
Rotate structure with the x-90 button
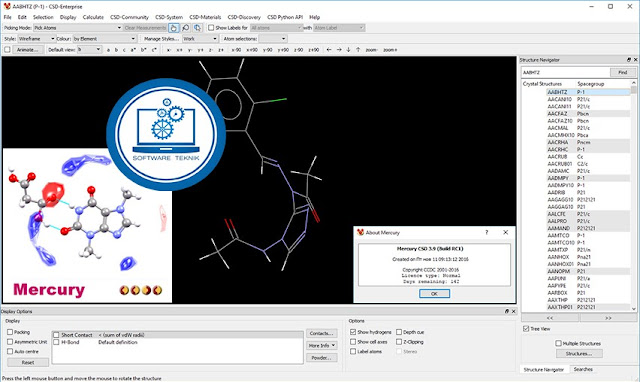pyautogui.click(x=236, y=50)
